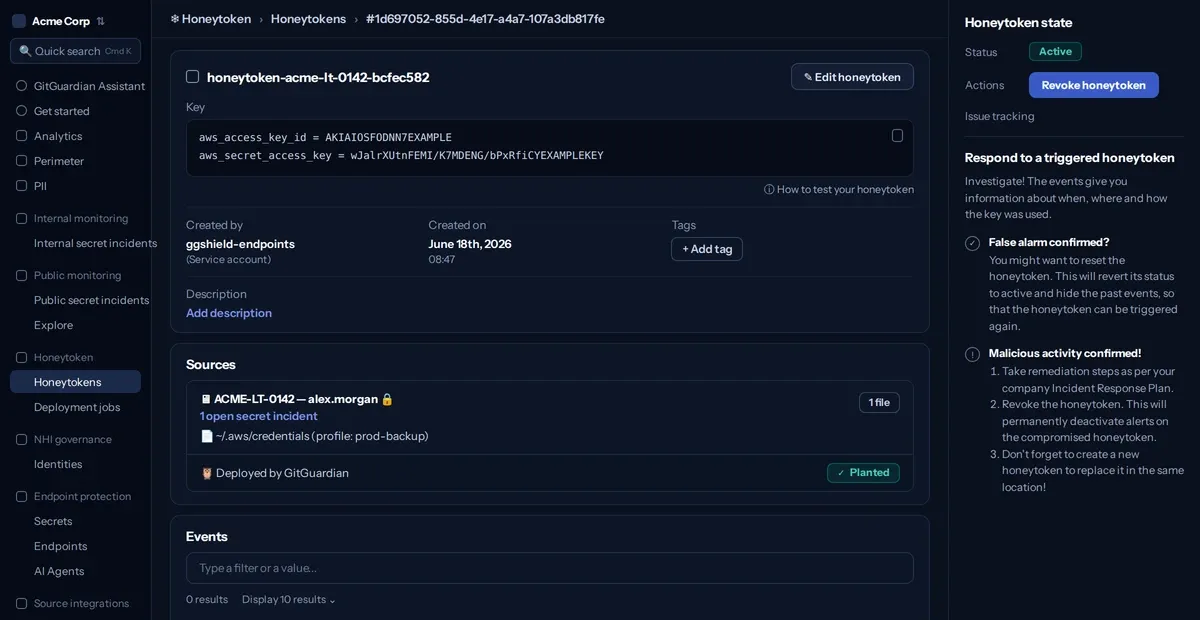
Task: Click the Analytics sidebar icon
Action: (x=22, y=136)
